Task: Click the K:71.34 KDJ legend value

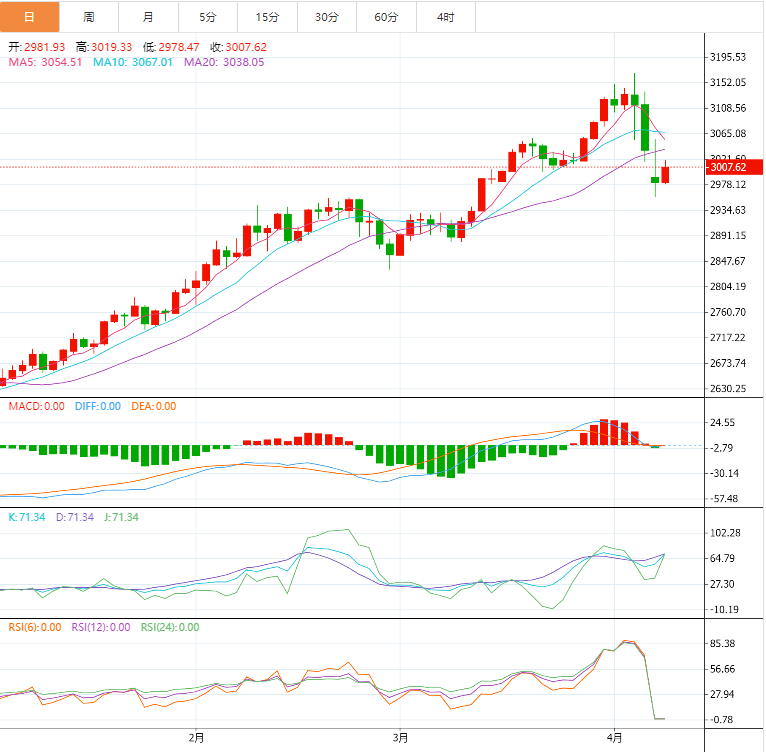Action: (26, 517)
